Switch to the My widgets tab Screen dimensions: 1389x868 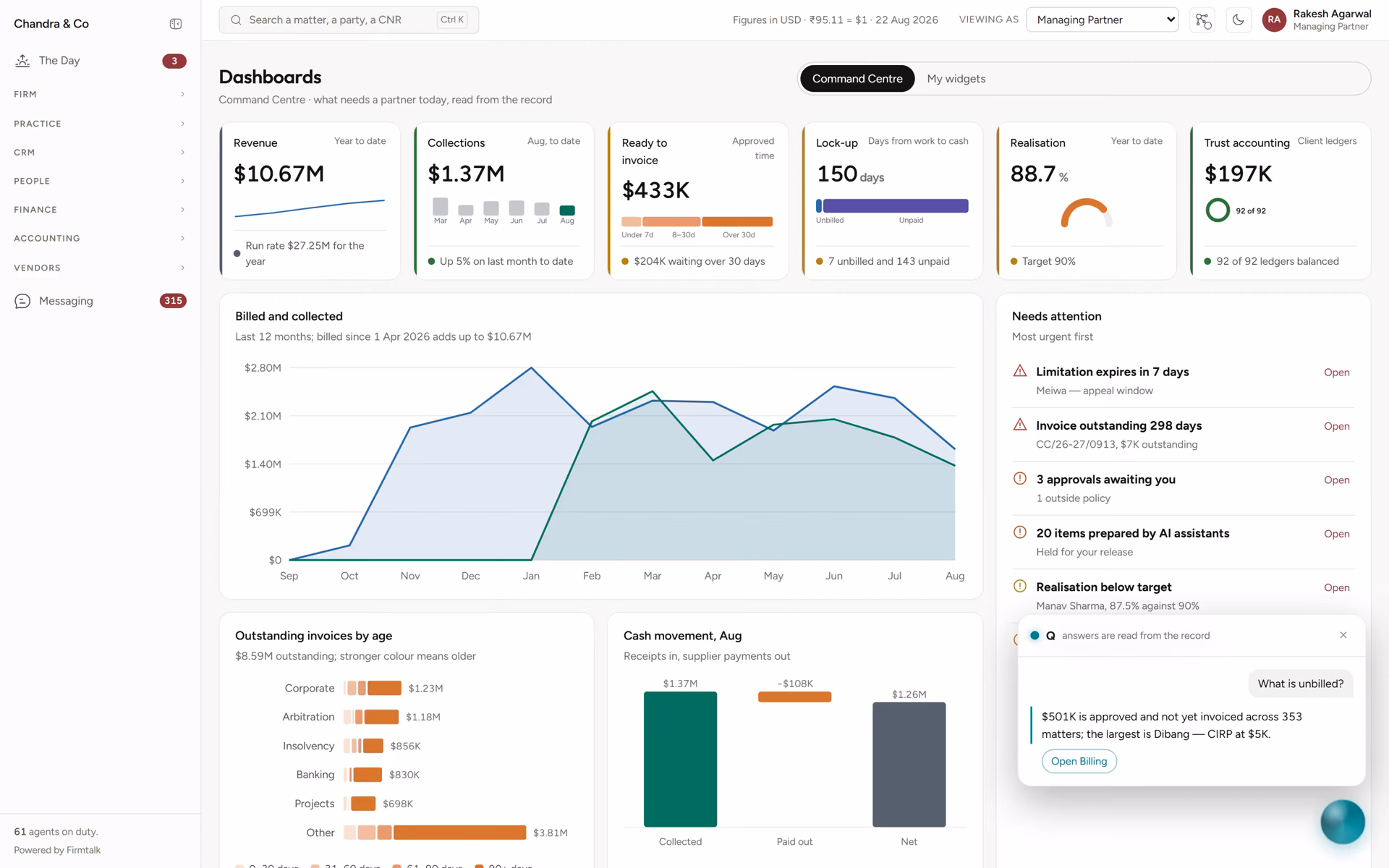pos(956,79)
